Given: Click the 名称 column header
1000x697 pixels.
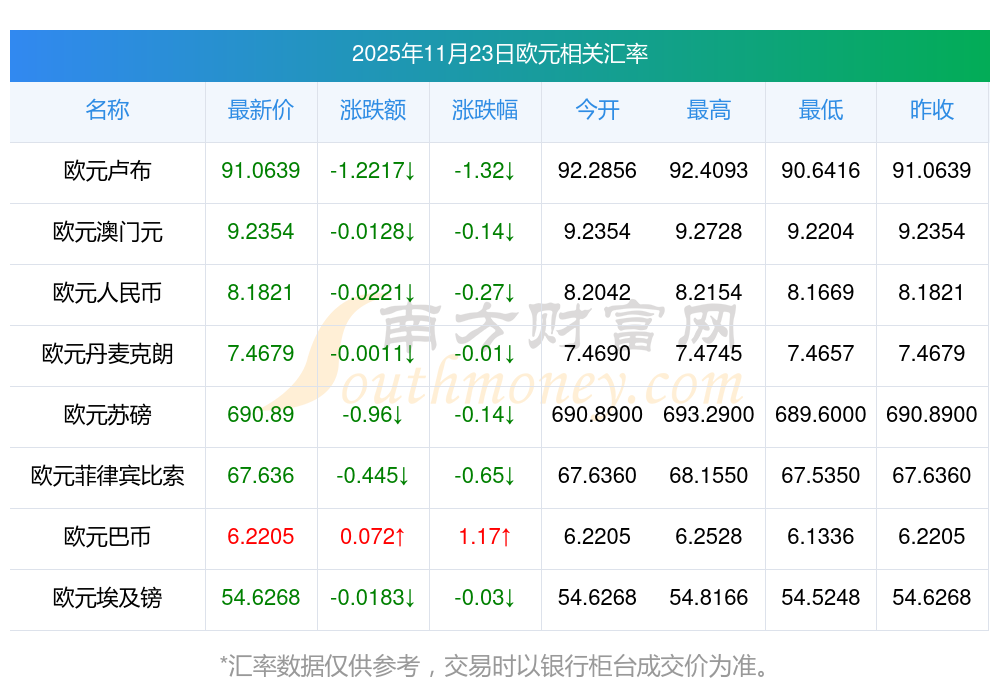Looking at the screenshot, I should (107, 110).
